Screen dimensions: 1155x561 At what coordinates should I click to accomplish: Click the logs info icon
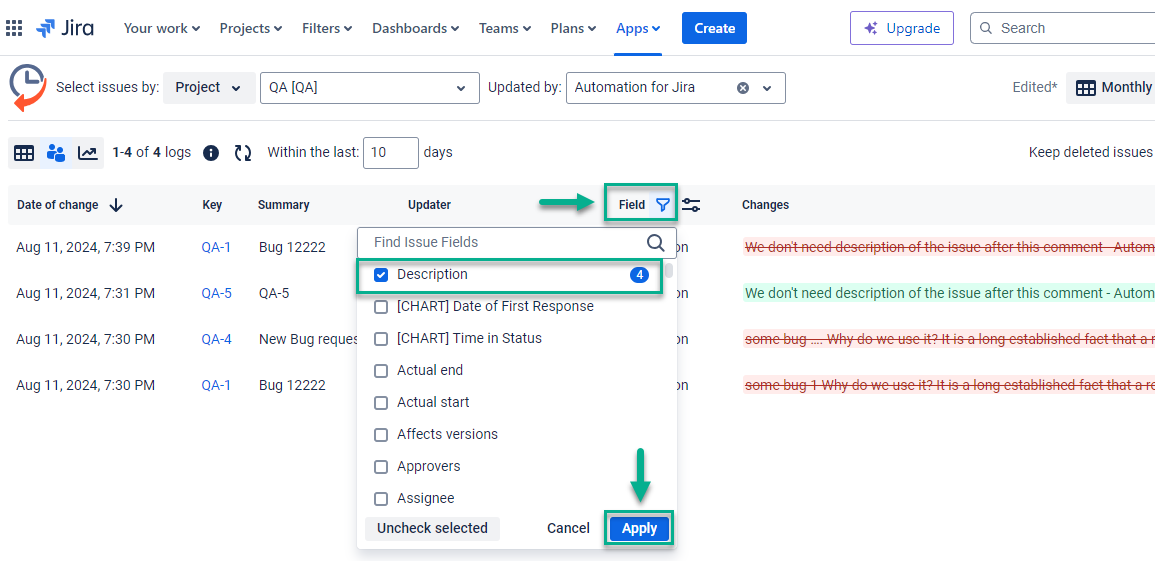tap(211, 153)
